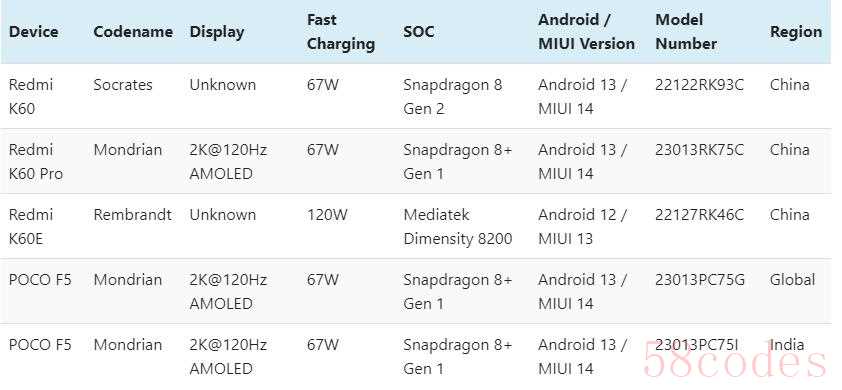This screenshot has width=842, height=390.
Task: Click model number 23013RK75C
Action: point(699,150)
